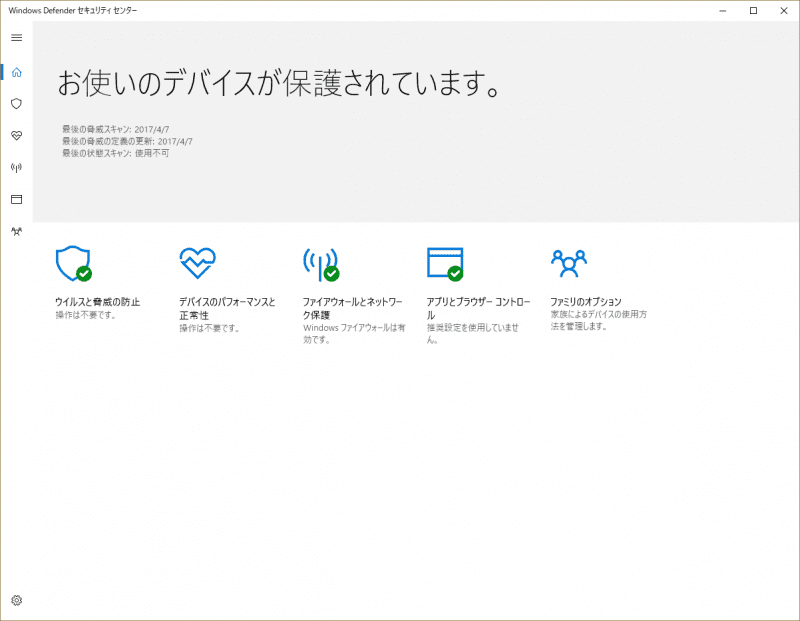Image resolution: width=800 pixels, height=621 pixels.
Task: Close the Windows Defender window
Action: click(784, 11)
